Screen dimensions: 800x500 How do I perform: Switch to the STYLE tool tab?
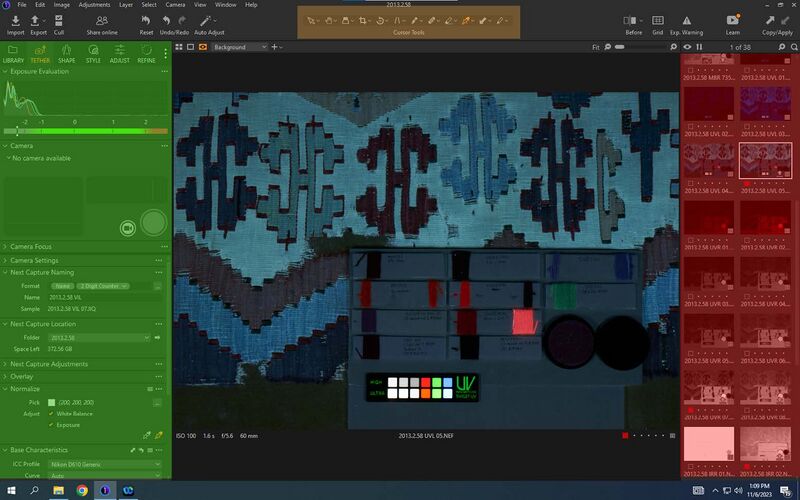click(93, 54)
